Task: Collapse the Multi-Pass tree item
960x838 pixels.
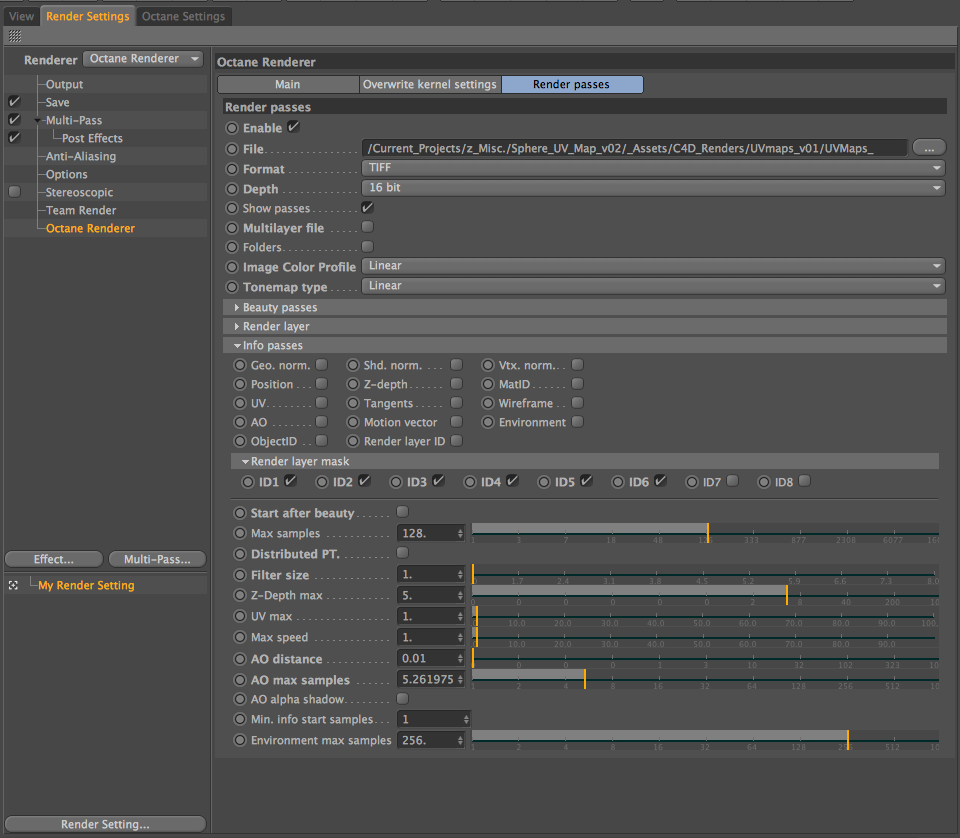Action: (x=38, y=121)
